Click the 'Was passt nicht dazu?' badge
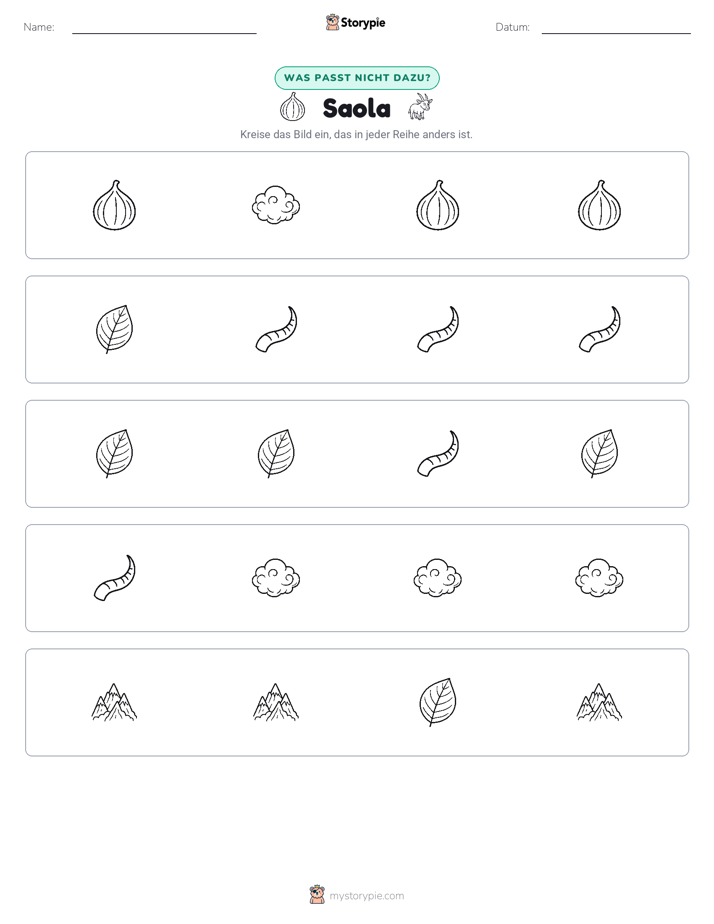 click(357, 78)
